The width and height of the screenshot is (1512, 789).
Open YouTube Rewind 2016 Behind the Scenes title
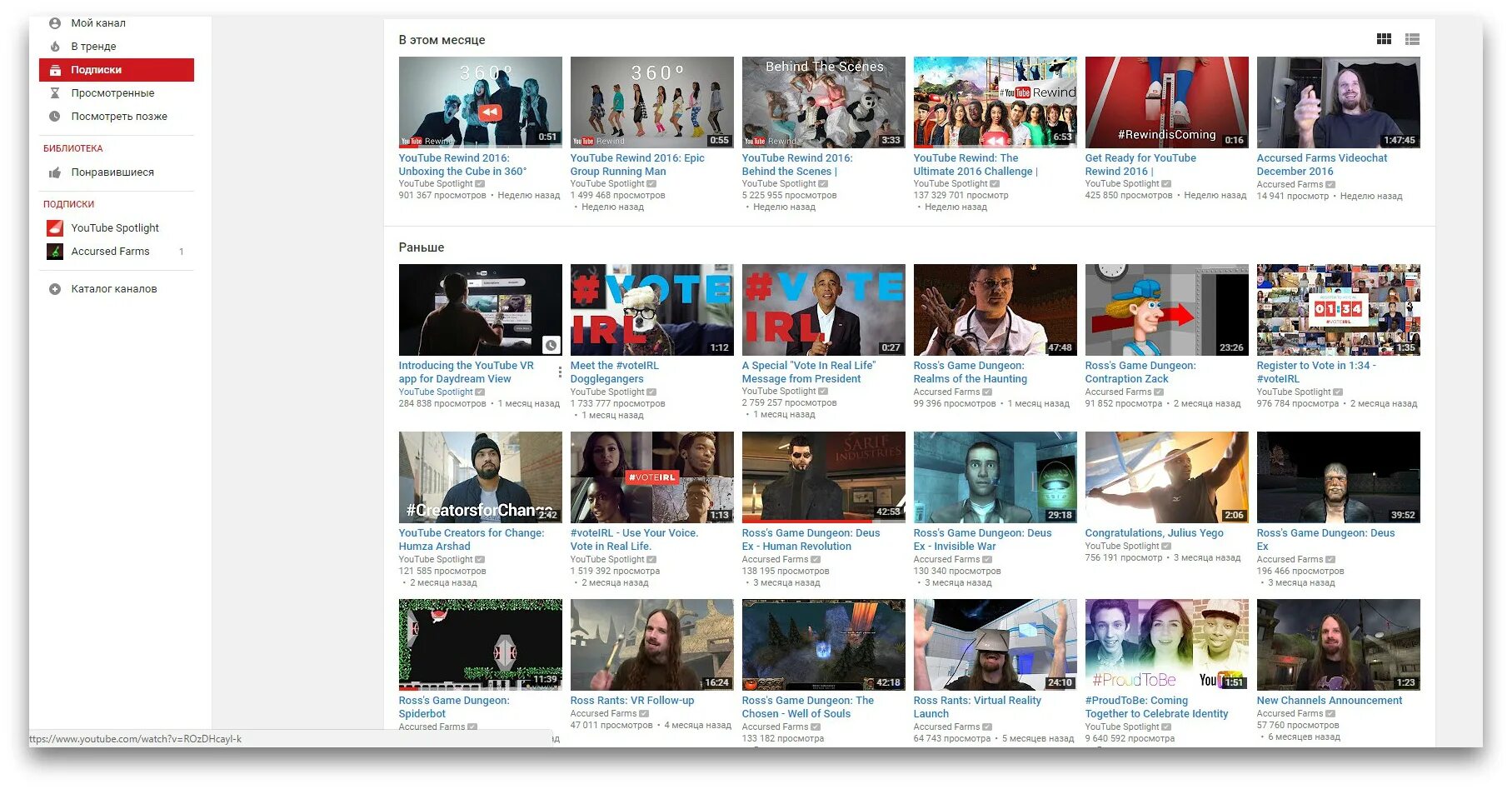tap(797, 165)
